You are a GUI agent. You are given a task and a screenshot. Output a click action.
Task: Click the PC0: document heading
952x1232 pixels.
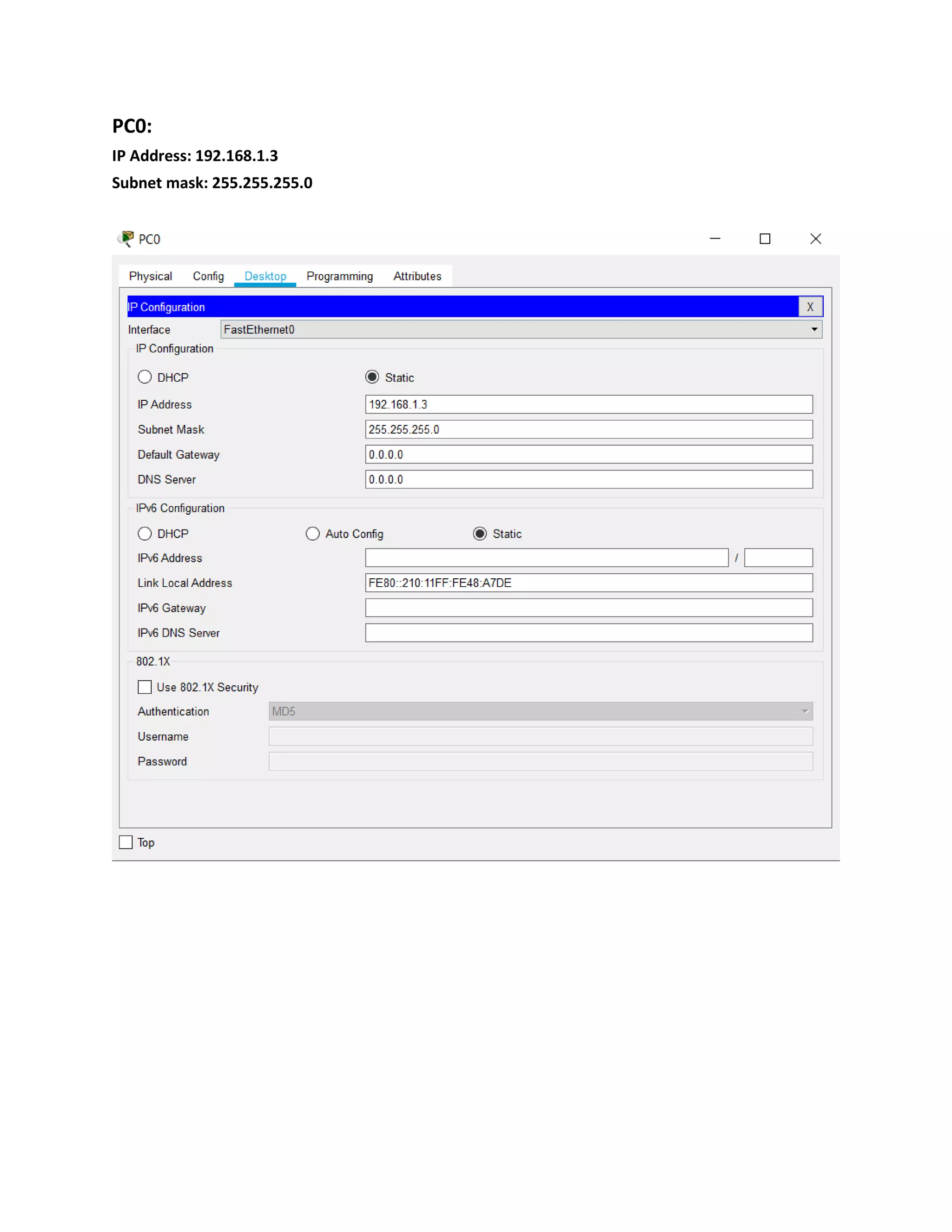pyautogui.click(x=132, y=126)
